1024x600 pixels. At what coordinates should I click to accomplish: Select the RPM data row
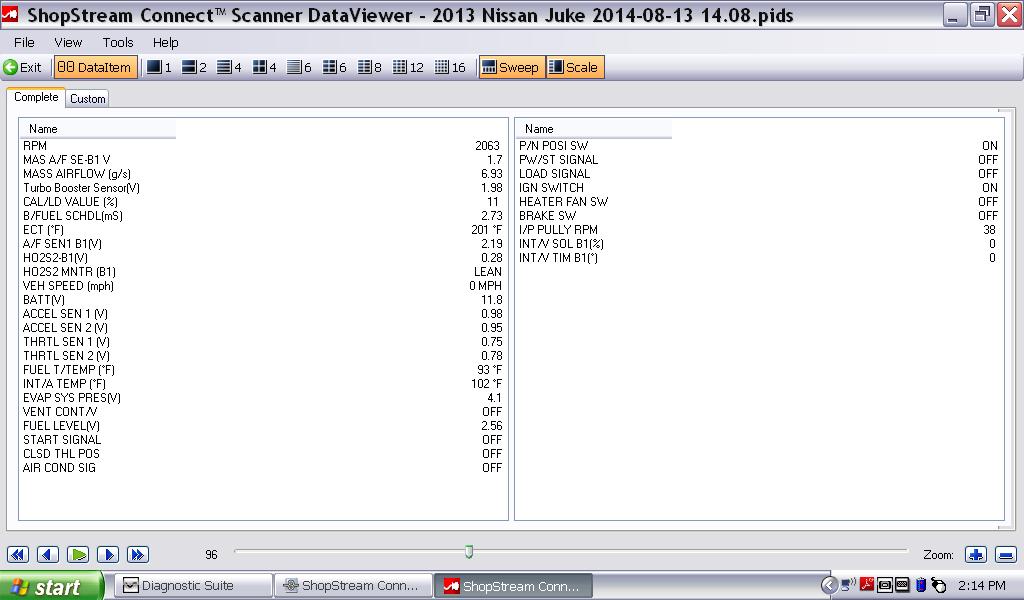pos(263,146)
